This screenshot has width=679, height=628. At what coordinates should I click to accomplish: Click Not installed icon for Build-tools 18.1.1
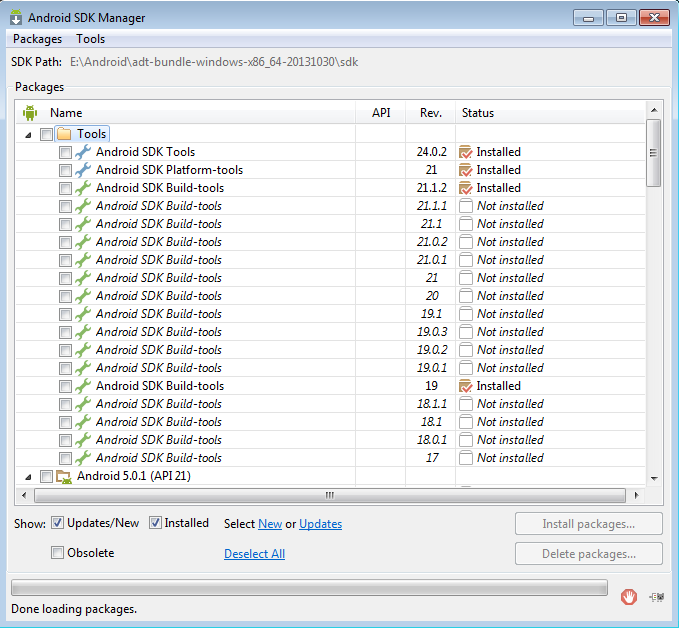(x=466, y=404)
